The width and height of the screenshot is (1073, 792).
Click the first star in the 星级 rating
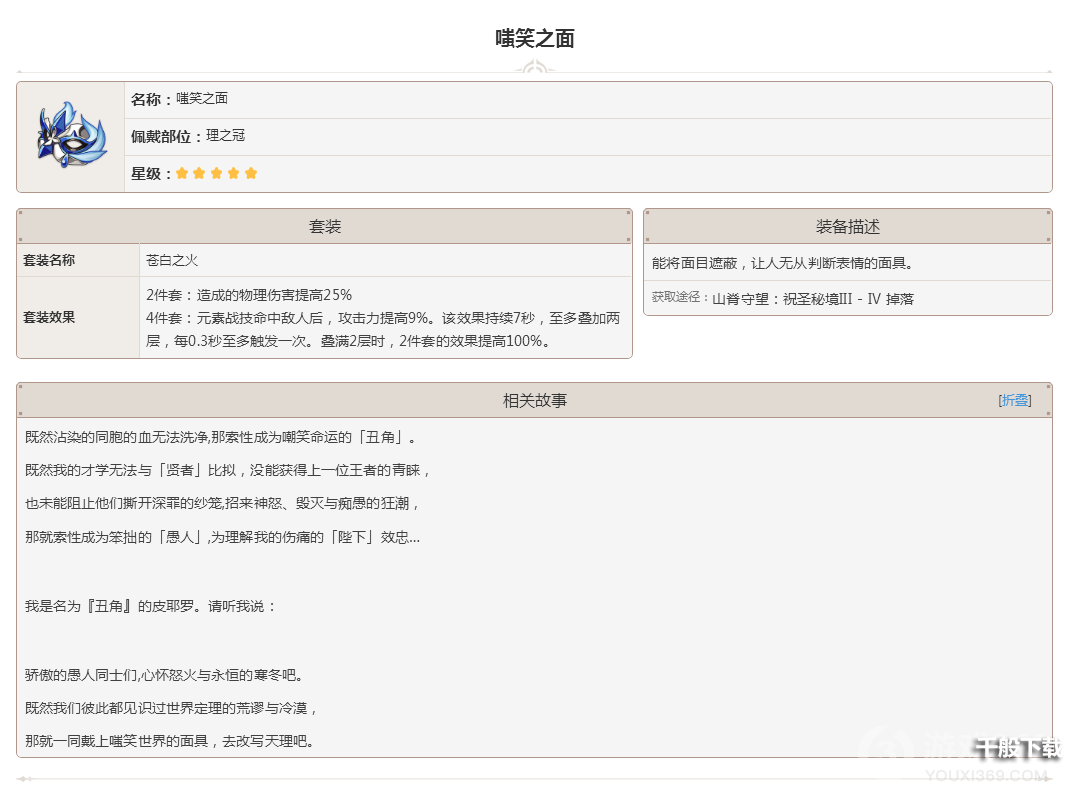[x=182, y=173]
